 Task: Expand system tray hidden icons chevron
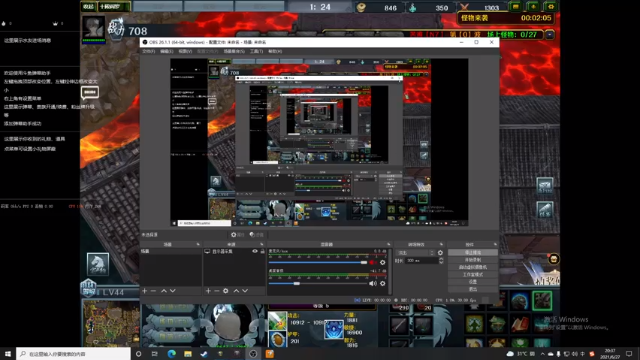[542, 354]
